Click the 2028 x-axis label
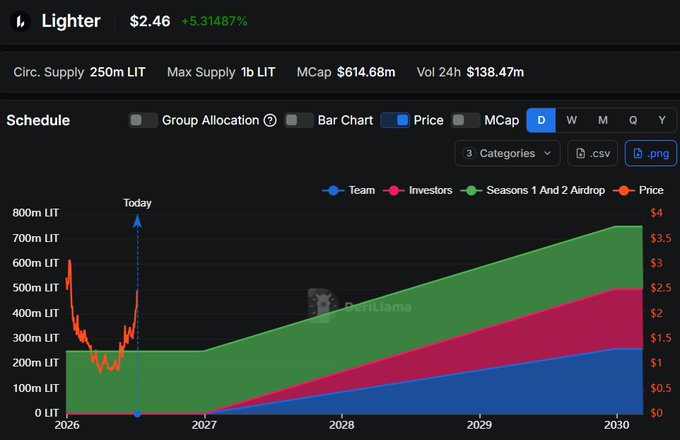The width and height of the screenshot is (680, 440). tap(341, 425)
